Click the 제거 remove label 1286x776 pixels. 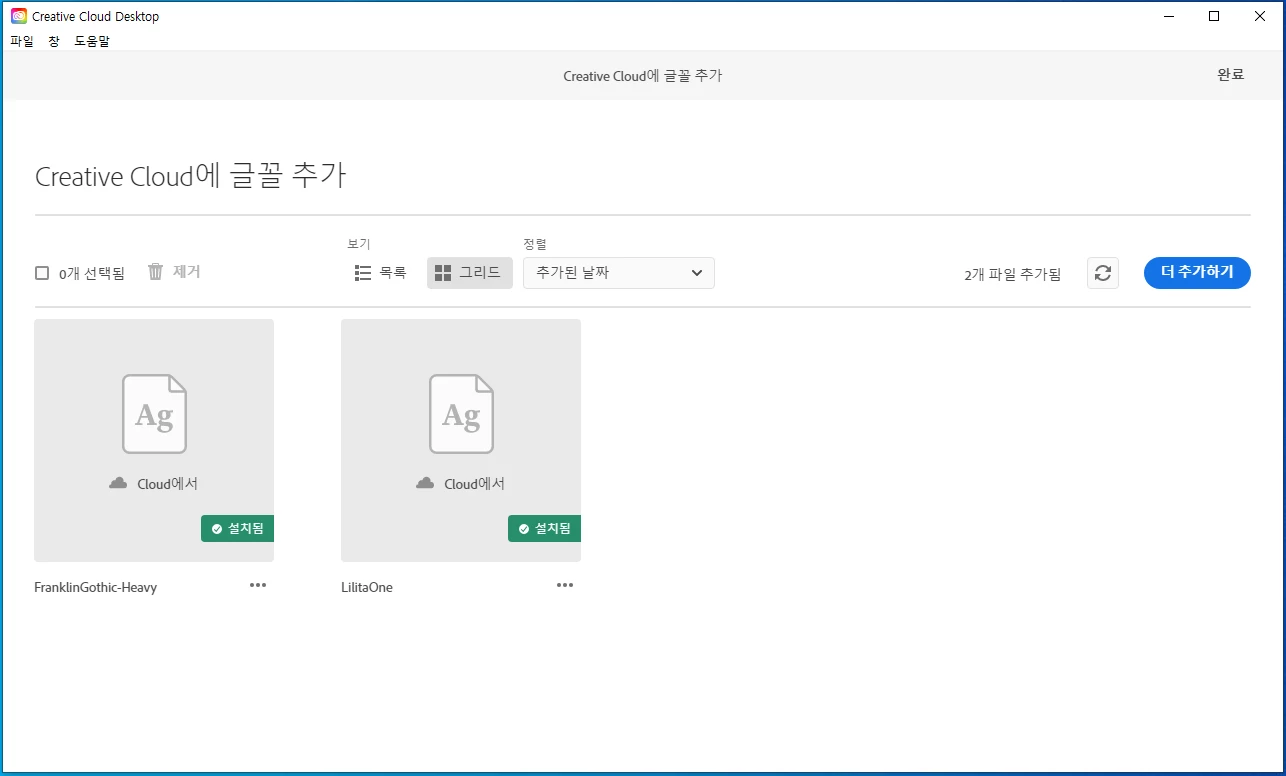pos(187,271)
